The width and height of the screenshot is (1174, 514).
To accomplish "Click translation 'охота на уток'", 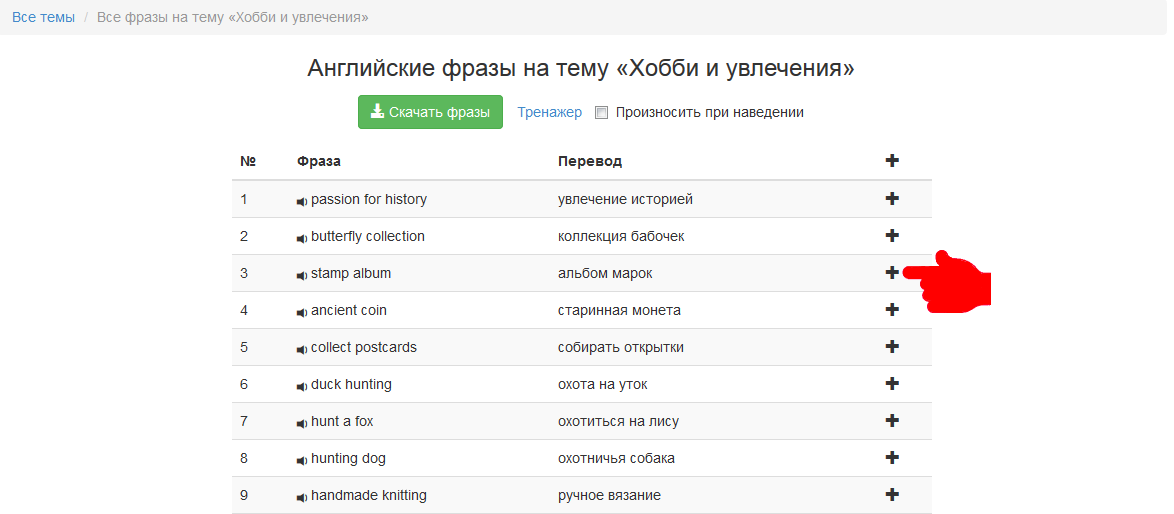I will coord(603,385).
